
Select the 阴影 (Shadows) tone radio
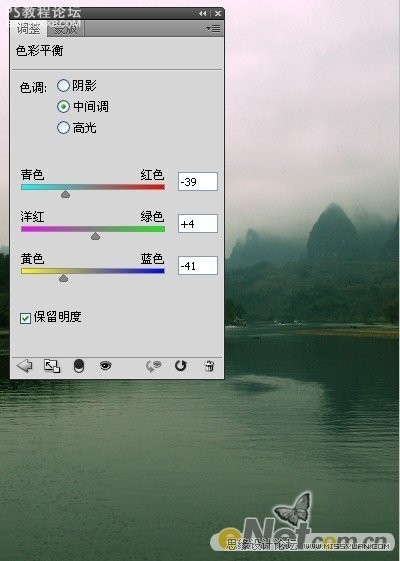[63, 86]
